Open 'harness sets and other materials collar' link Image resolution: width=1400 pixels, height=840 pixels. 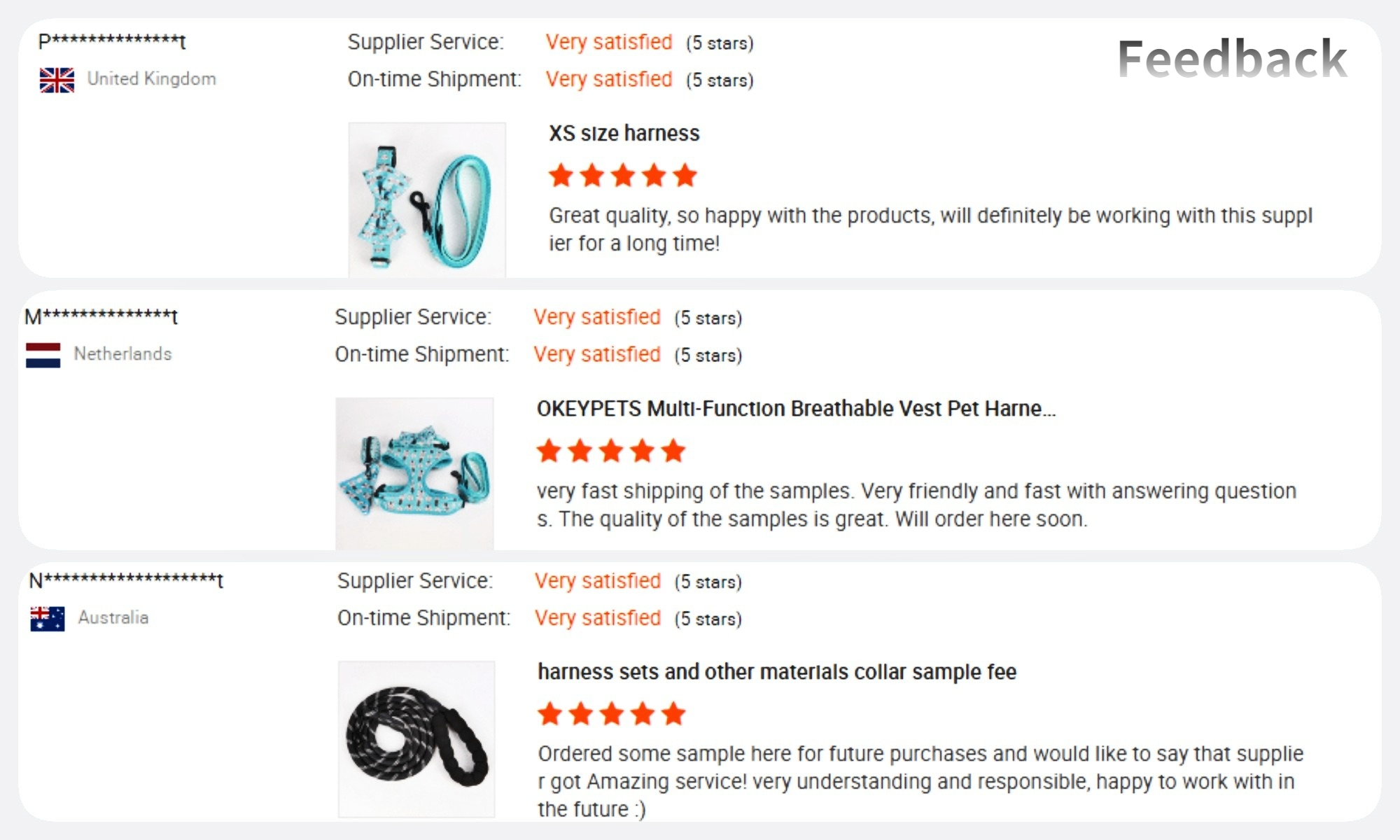point(776,672)
